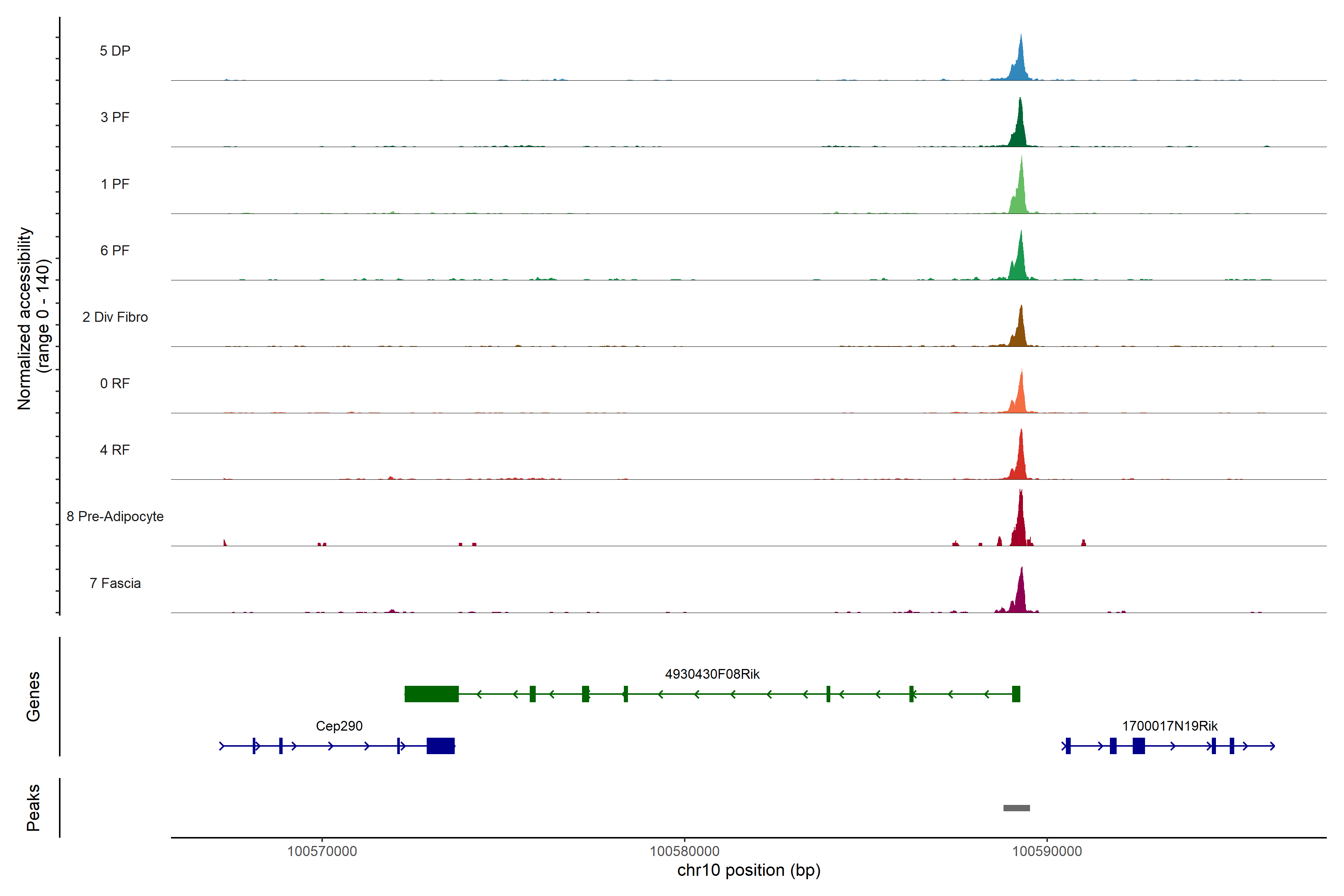Image resolution: width=1344 pixels, height=896 pixels.
Task: Click the 7 Fascia track label
Action: pyautogui.click(x=115, y=584)
